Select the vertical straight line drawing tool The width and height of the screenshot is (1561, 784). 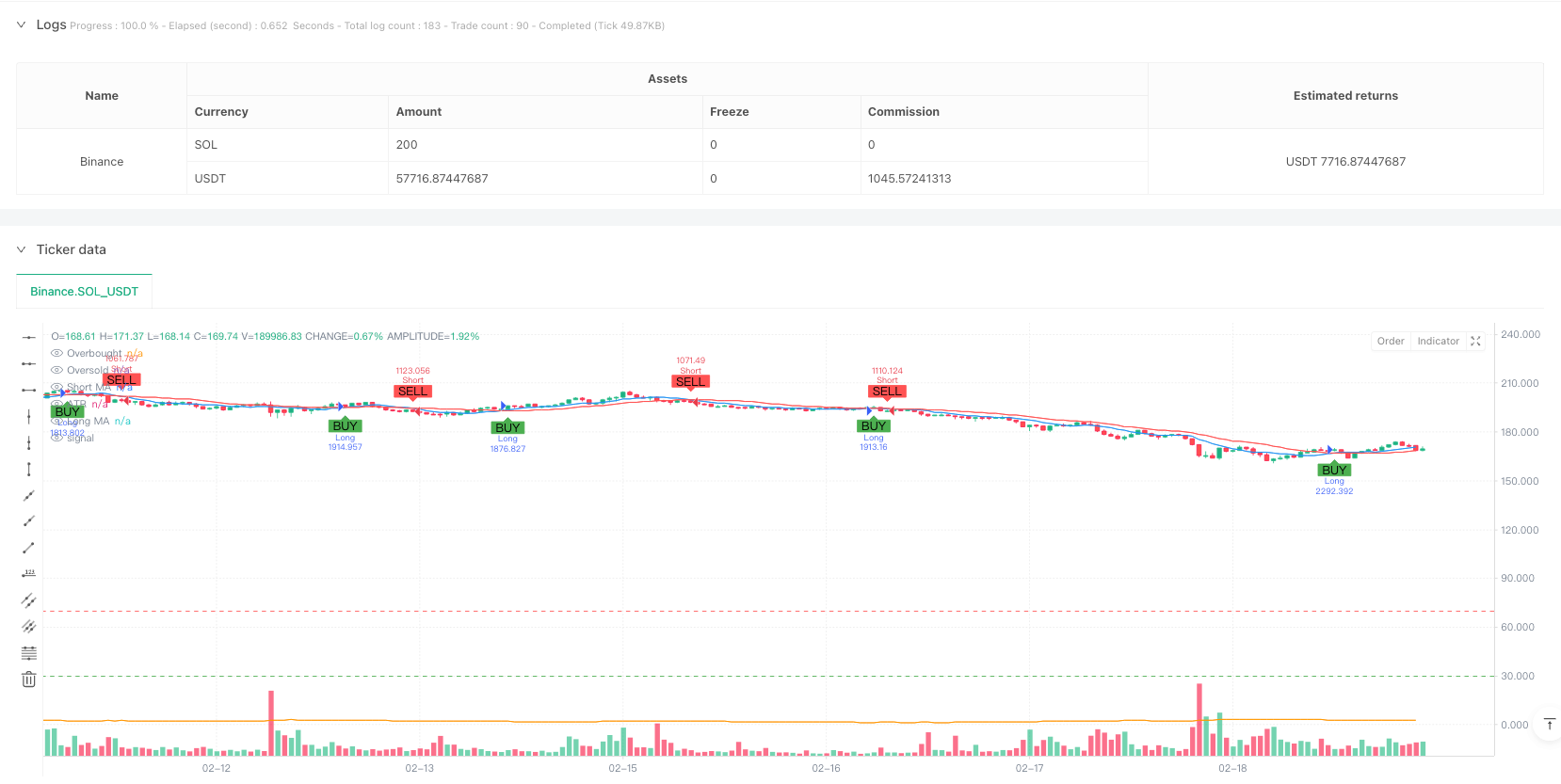(x=29, y=416)
